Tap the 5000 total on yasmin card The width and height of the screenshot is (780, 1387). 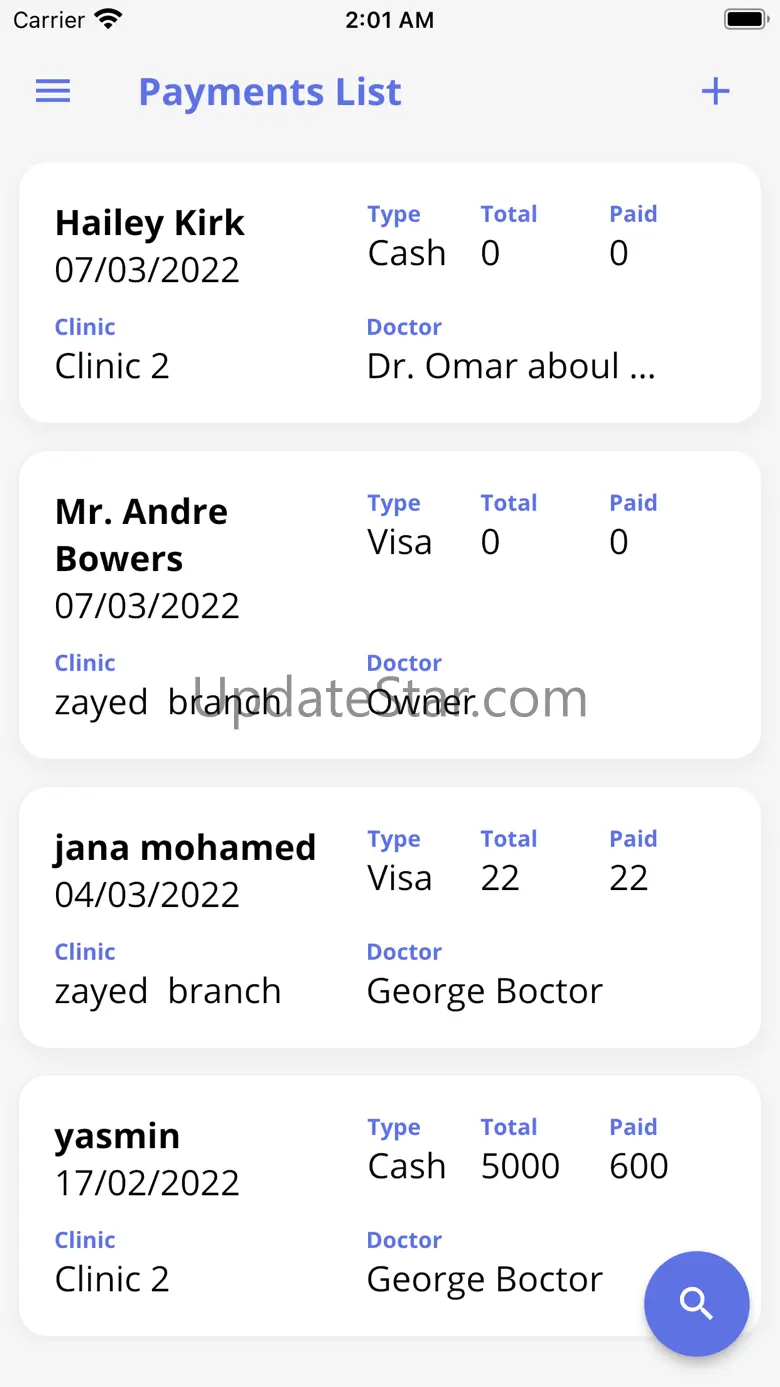tap(520, 1166)
